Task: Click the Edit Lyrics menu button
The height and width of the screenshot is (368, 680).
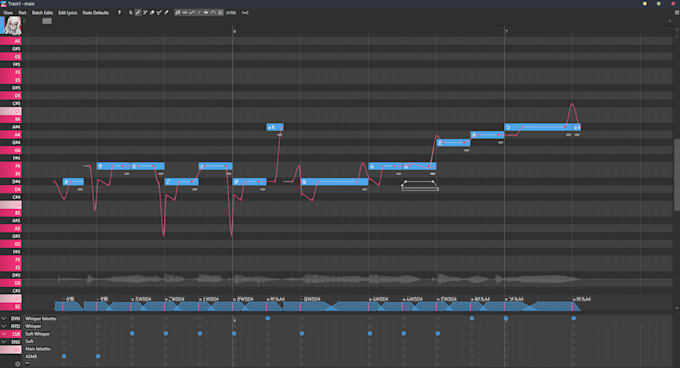Action: tap(68, 13)
